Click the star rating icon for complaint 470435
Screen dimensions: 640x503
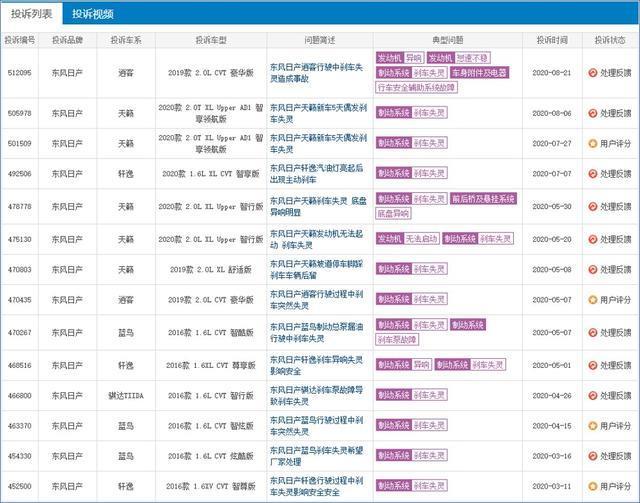pos(593,300)
